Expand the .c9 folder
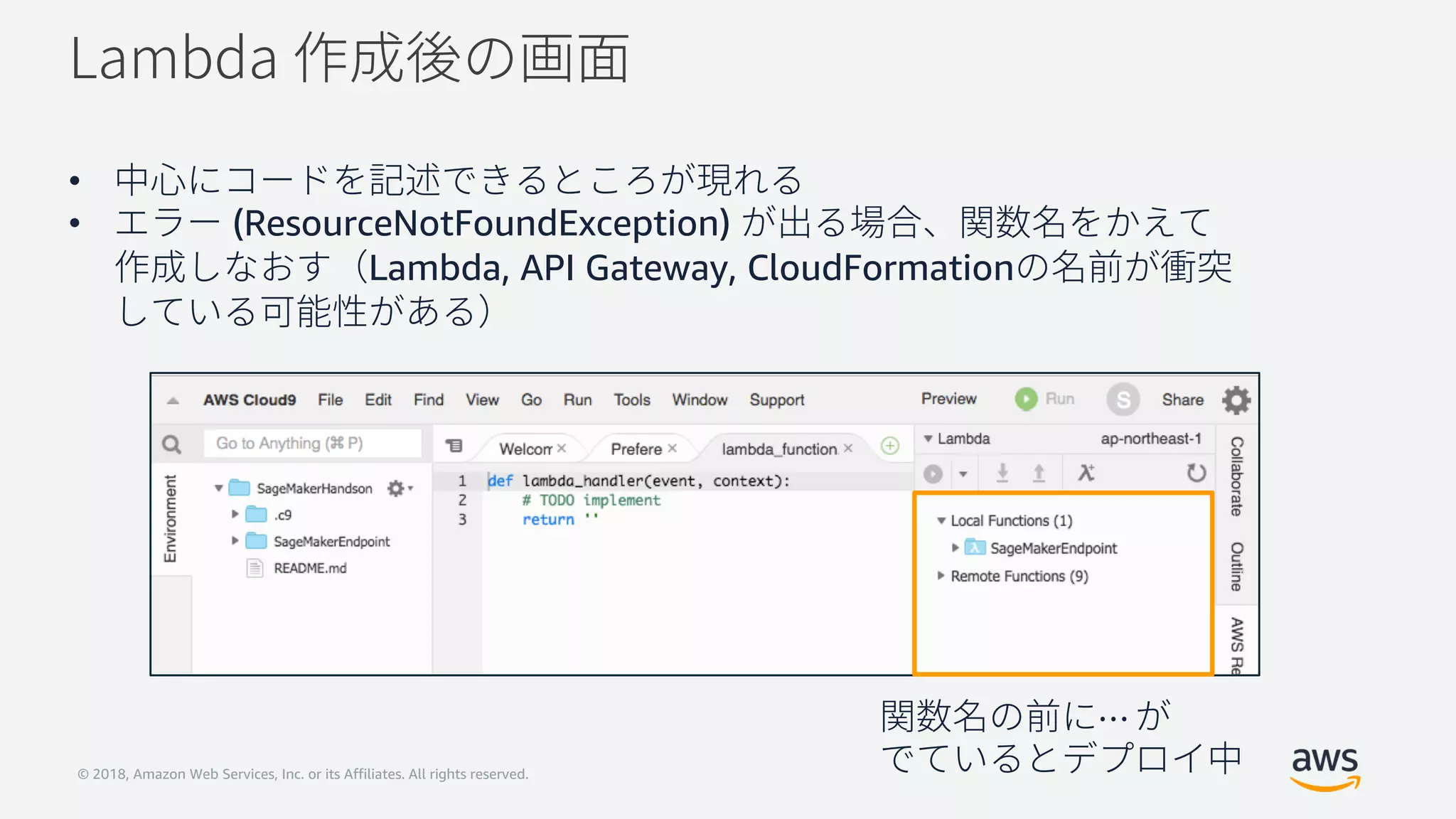Screen dimensions: 1456x819 click(x=235, y=514)
